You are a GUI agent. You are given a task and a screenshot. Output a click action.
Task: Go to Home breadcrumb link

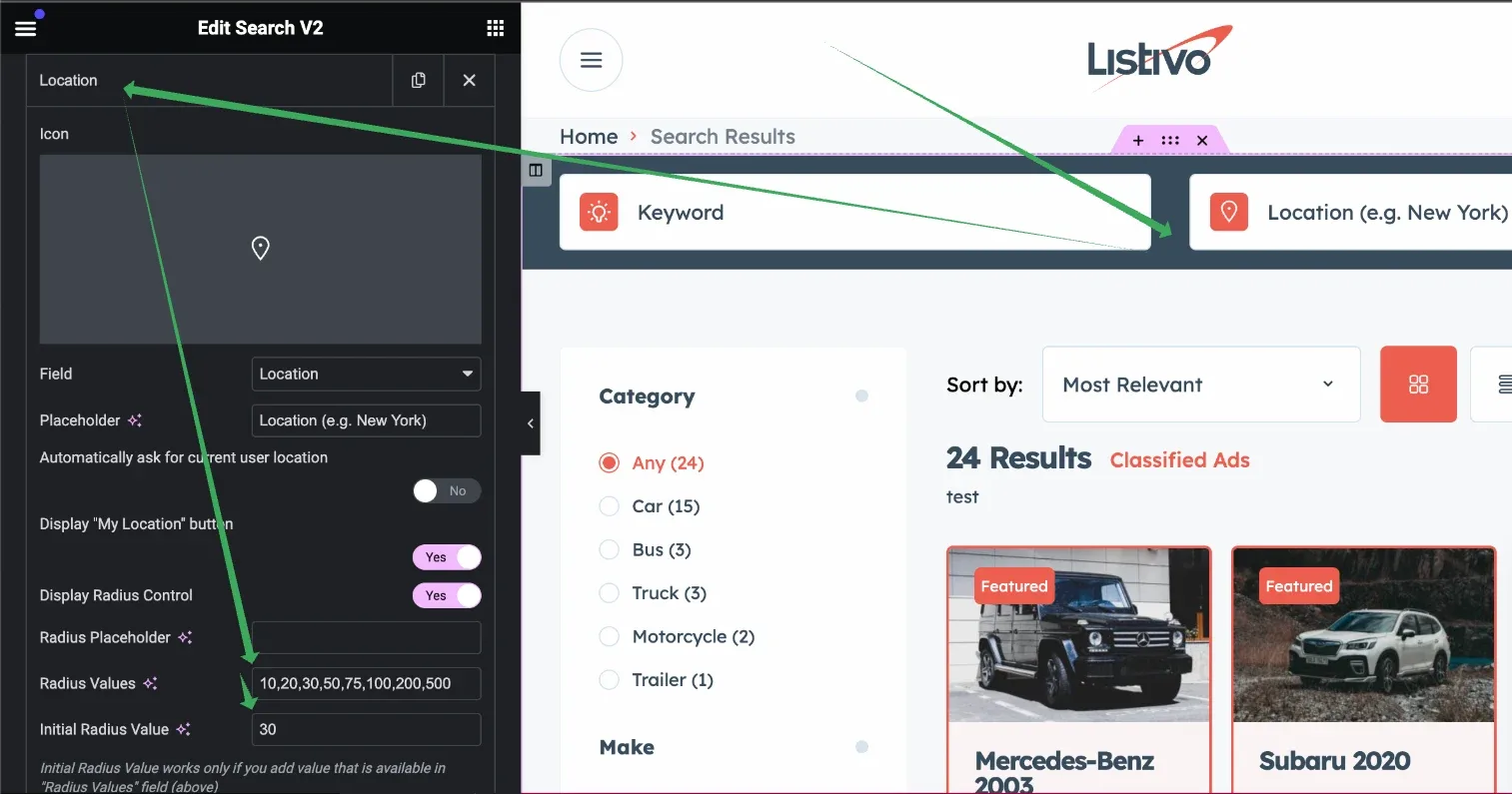tap(589, 137)
